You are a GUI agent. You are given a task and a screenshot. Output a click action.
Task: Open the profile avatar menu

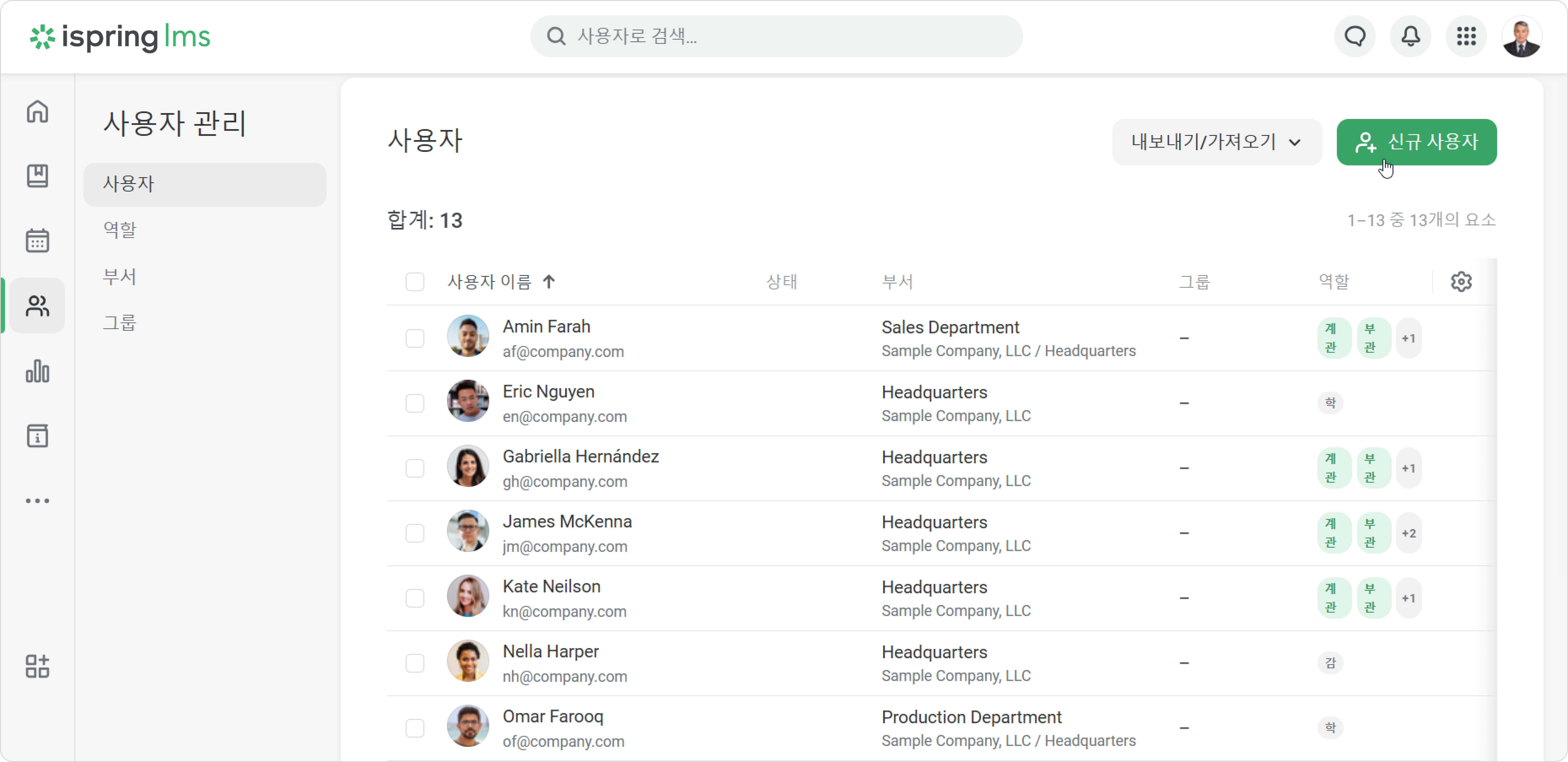(1522, 36)
